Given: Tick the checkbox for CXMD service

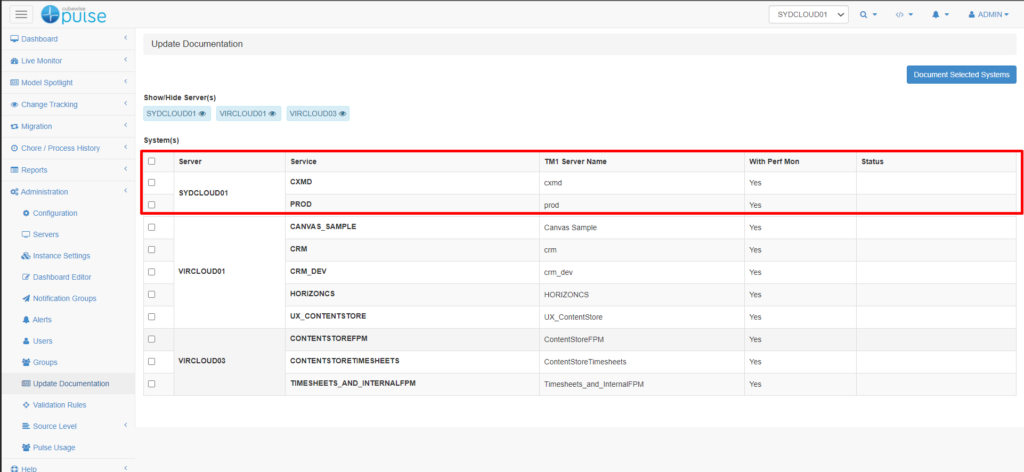Looking at the screenshot, I should coord(152,183).
